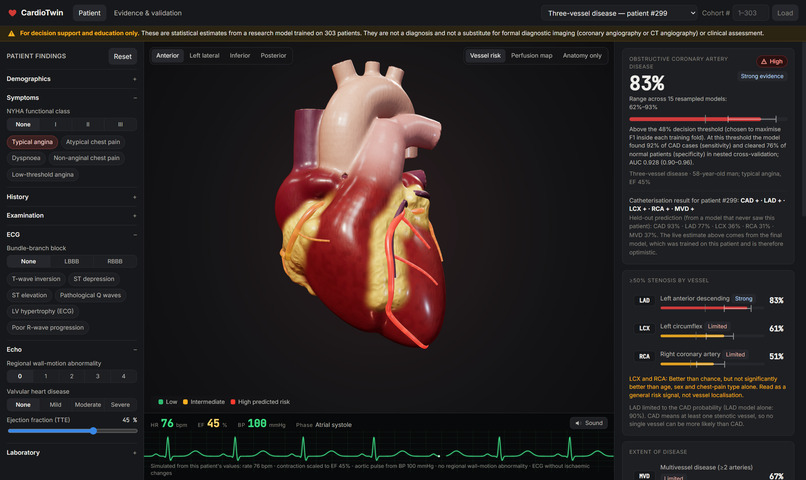Switch heart view to Left lateral
Viewport: 806px width, 480px height.
pyautogui.click(x=204, y=56)
